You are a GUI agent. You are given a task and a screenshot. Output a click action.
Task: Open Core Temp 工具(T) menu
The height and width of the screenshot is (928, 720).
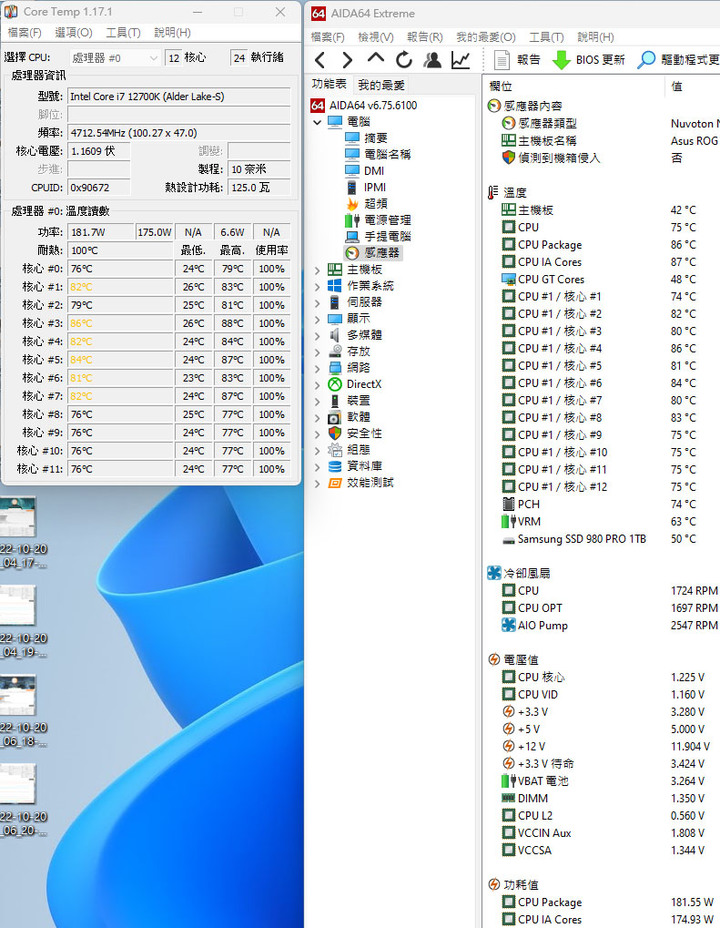(123, 33)
